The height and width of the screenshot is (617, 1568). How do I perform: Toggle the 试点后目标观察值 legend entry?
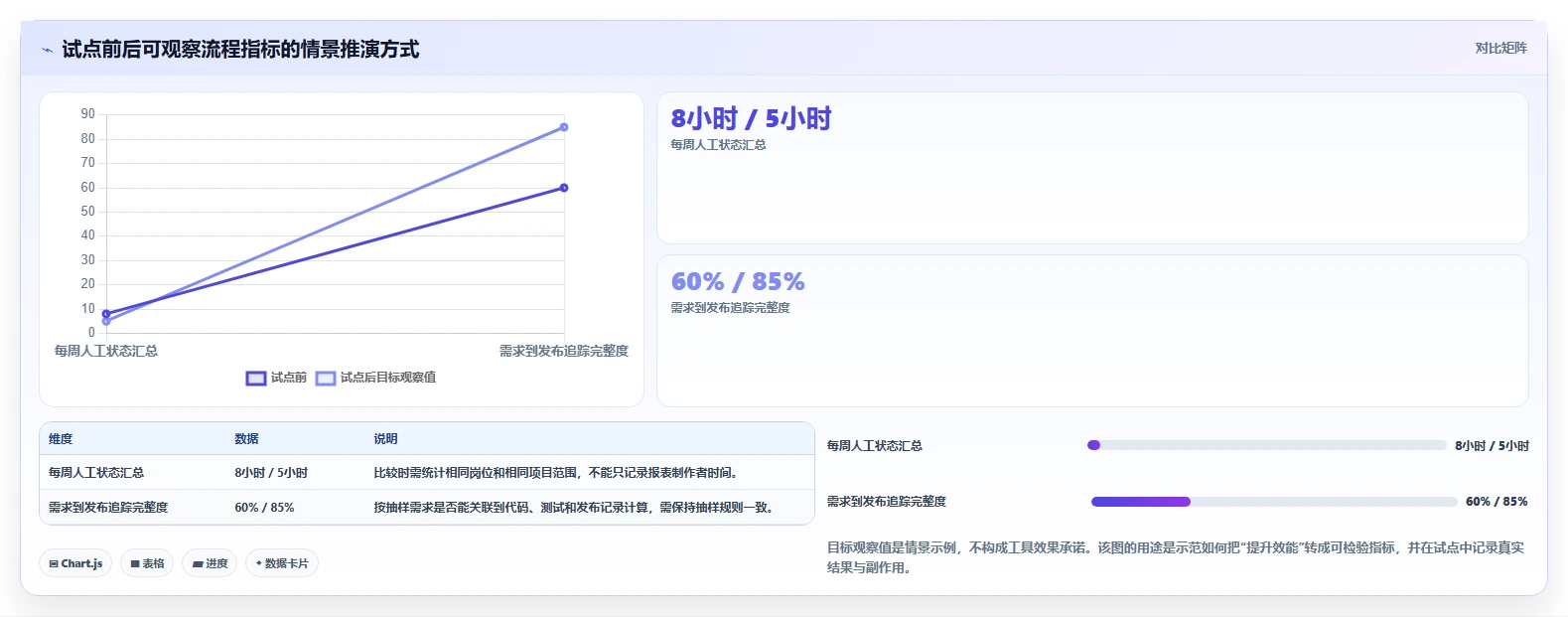pos(376,378)
